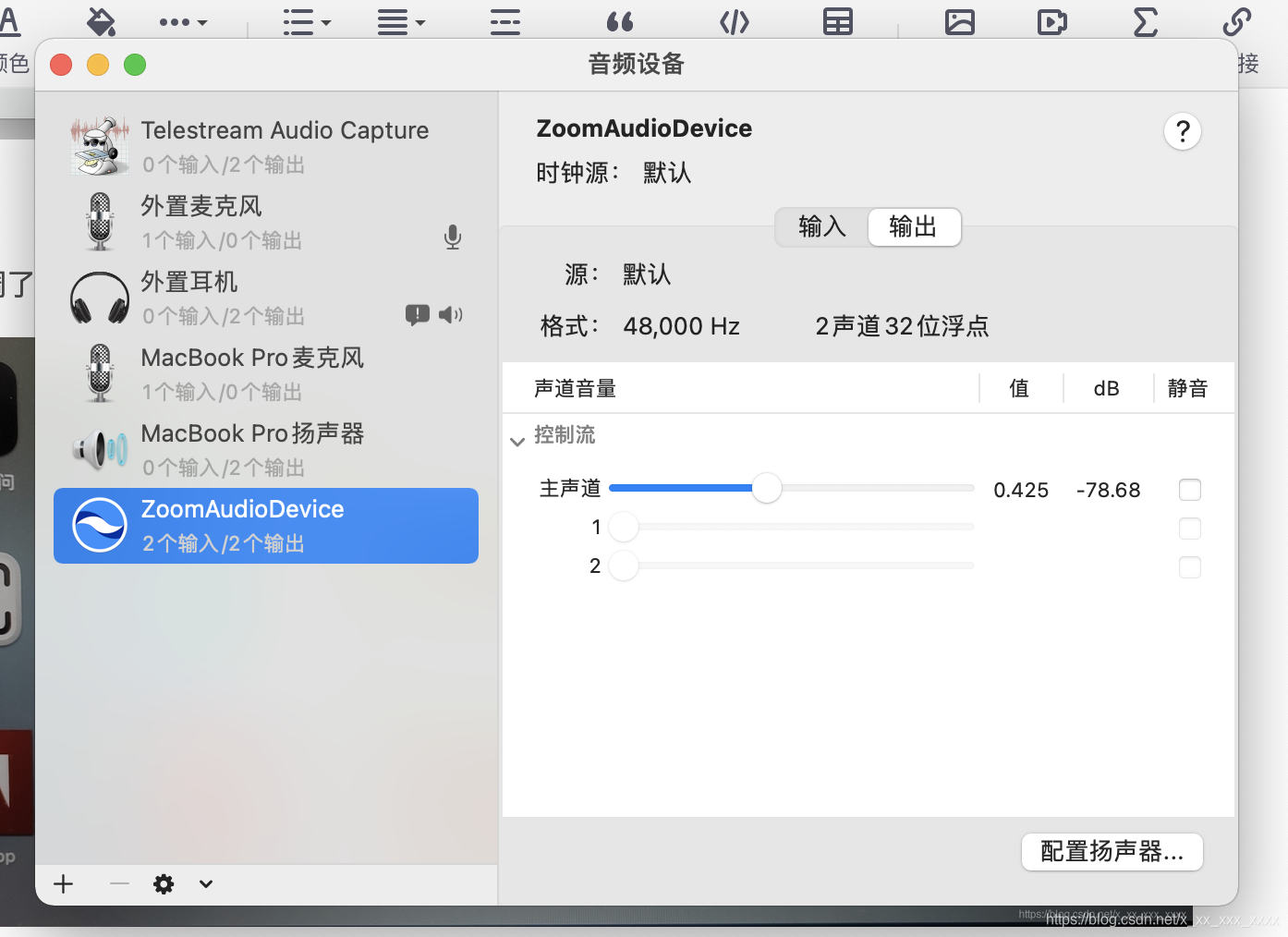Close the 音频设备 window
Viewport: 1288px width, 937px height.
pos(61,65)
